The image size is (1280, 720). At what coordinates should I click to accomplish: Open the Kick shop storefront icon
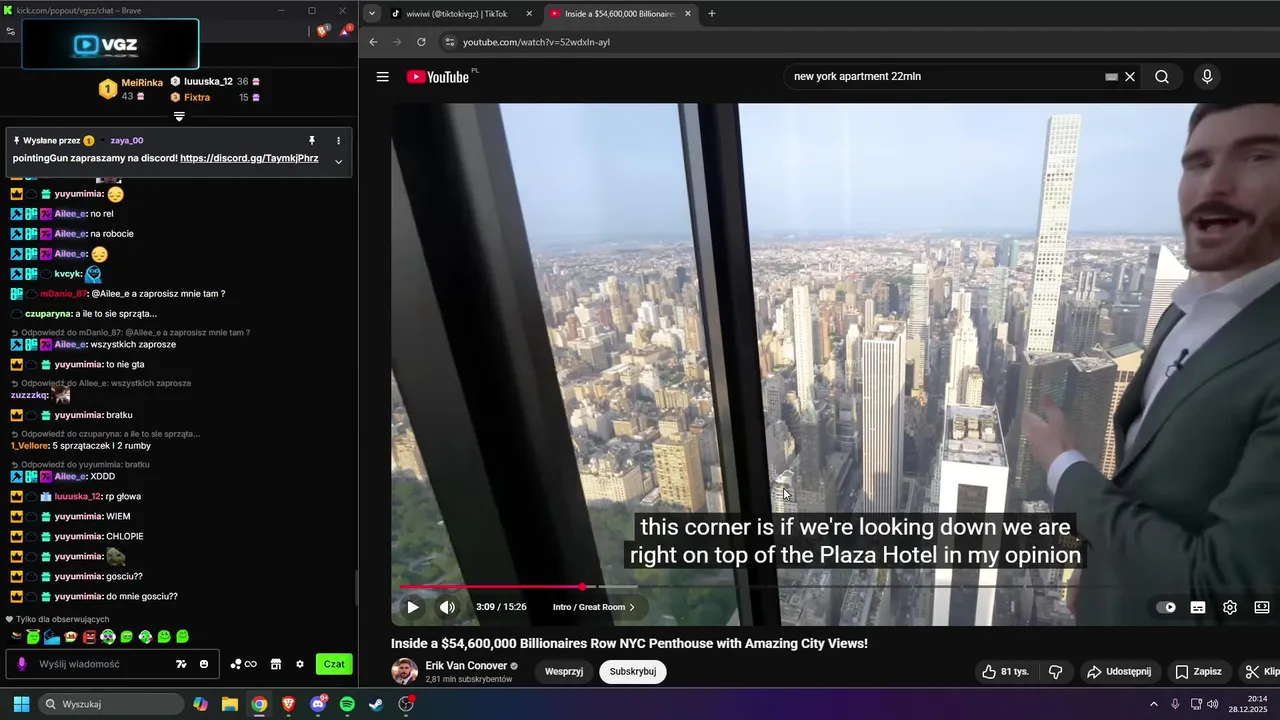pyautogui.click(x=276, y=664)
